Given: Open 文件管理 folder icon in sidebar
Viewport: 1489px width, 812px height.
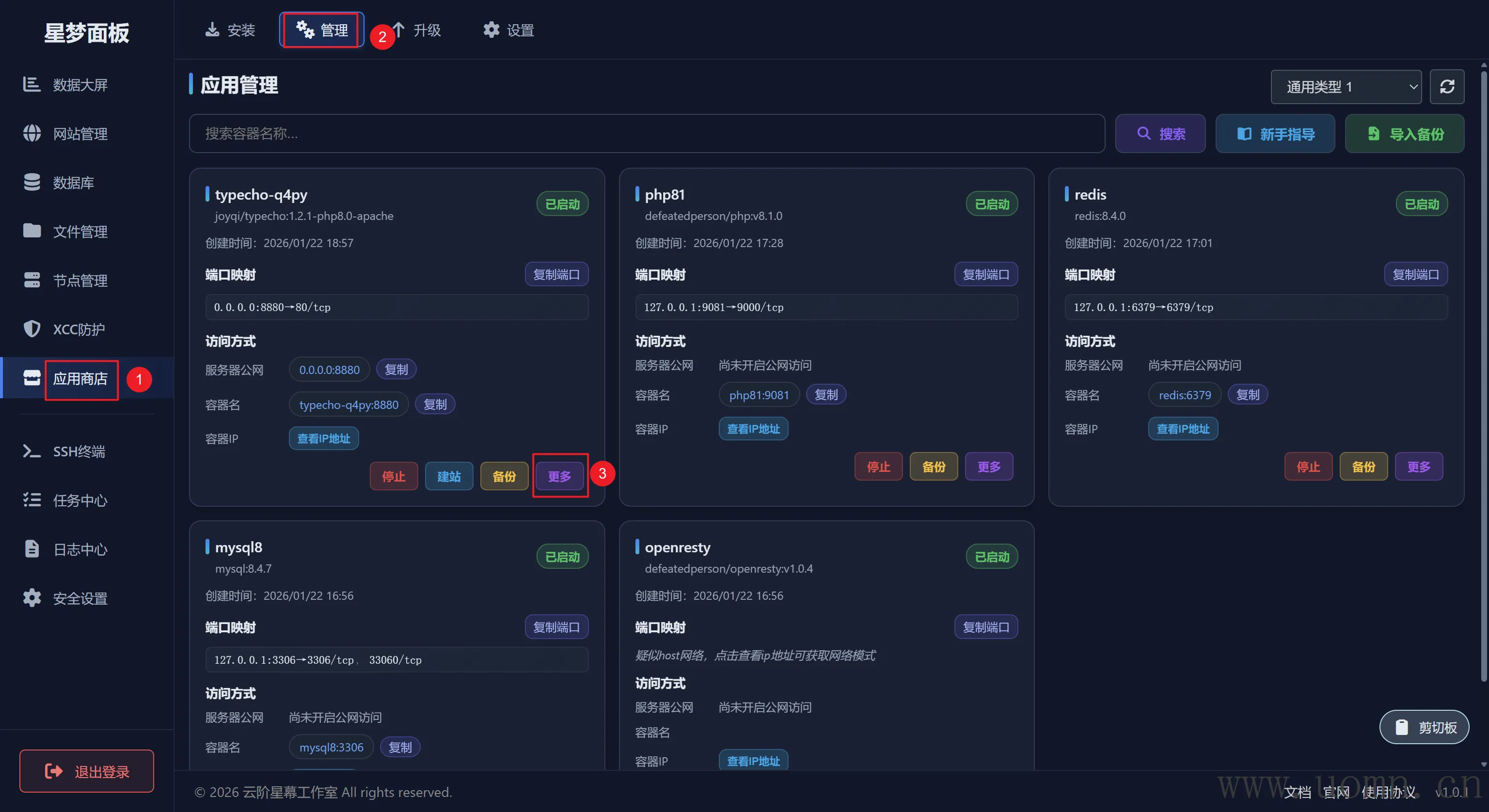Looking at the screenshot, I should click(32, 231).
